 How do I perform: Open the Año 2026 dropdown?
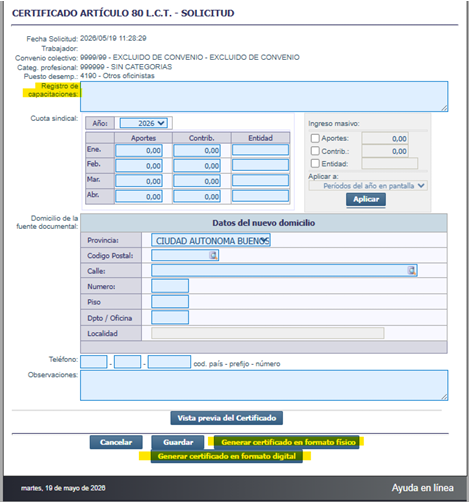144,123
